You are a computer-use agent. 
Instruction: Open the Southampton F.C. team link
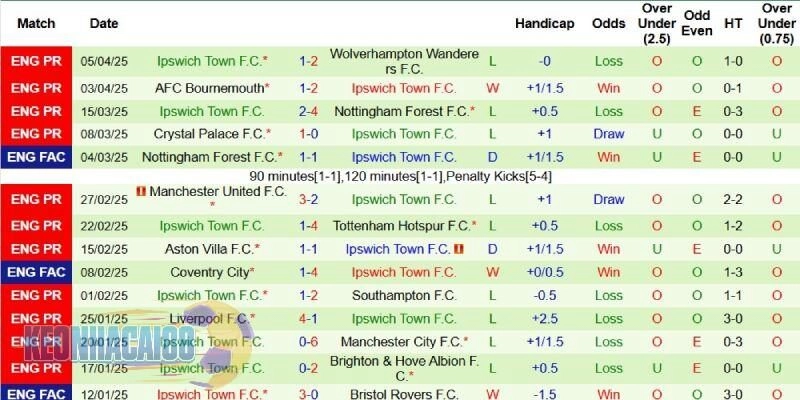click(x=404, y=296)
